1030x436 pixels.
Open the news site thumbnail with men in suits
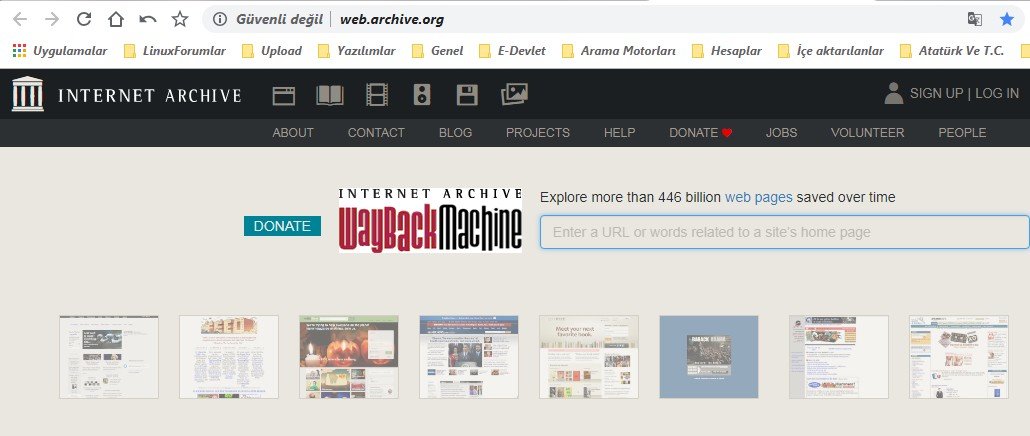(x=469, y=357)
